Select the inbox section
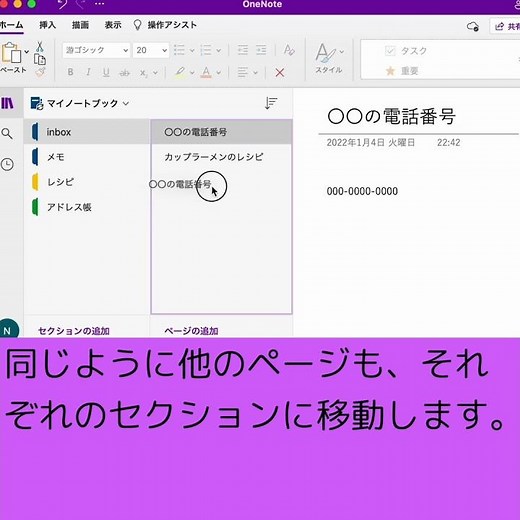This screenshot has width=520, height=520. coord(87,132)
